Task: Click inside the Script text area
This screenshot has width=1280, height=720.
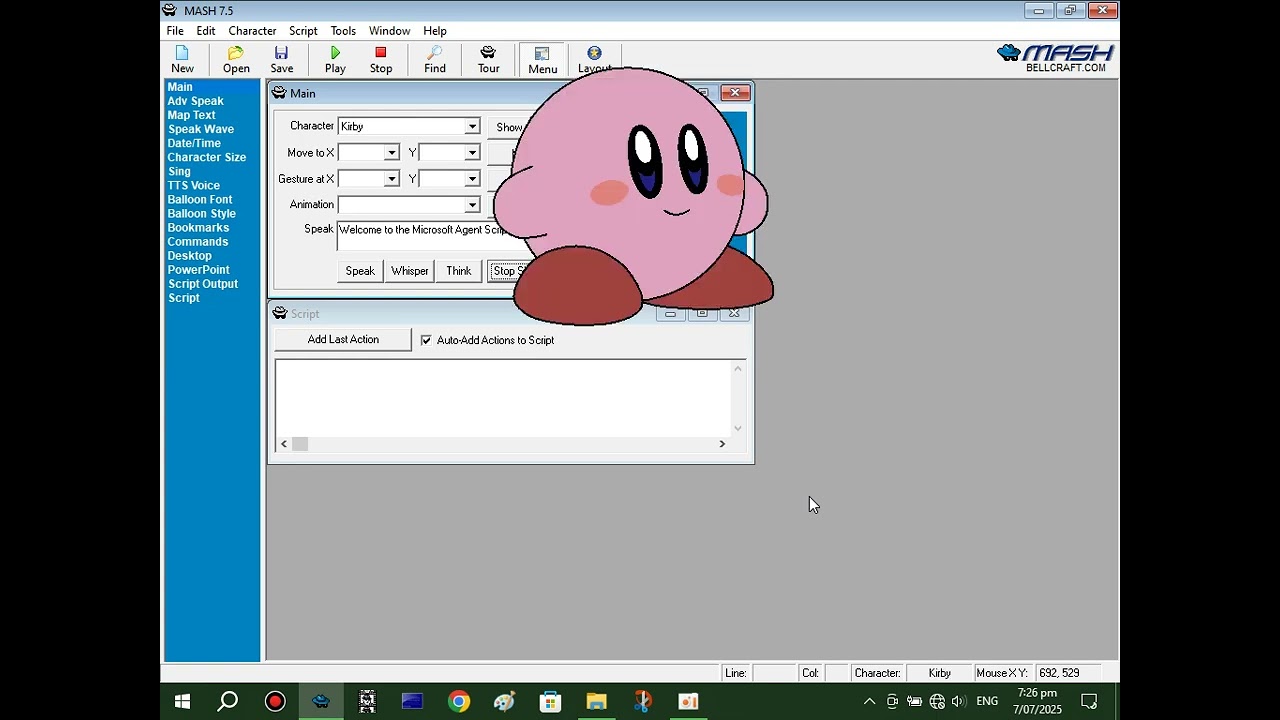Action: click(x=503, y=398)
